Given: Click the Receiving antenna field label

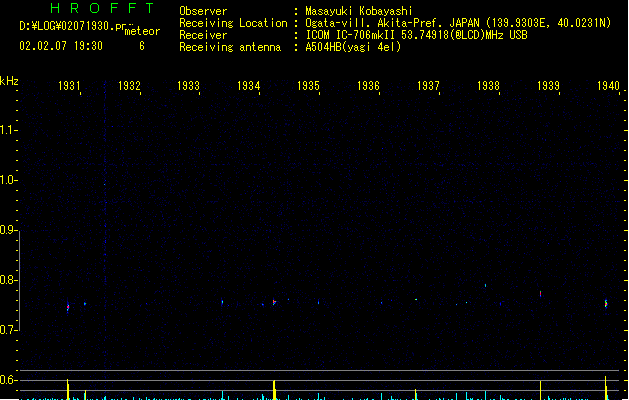Looking at the screenshot, I should 230,47.
